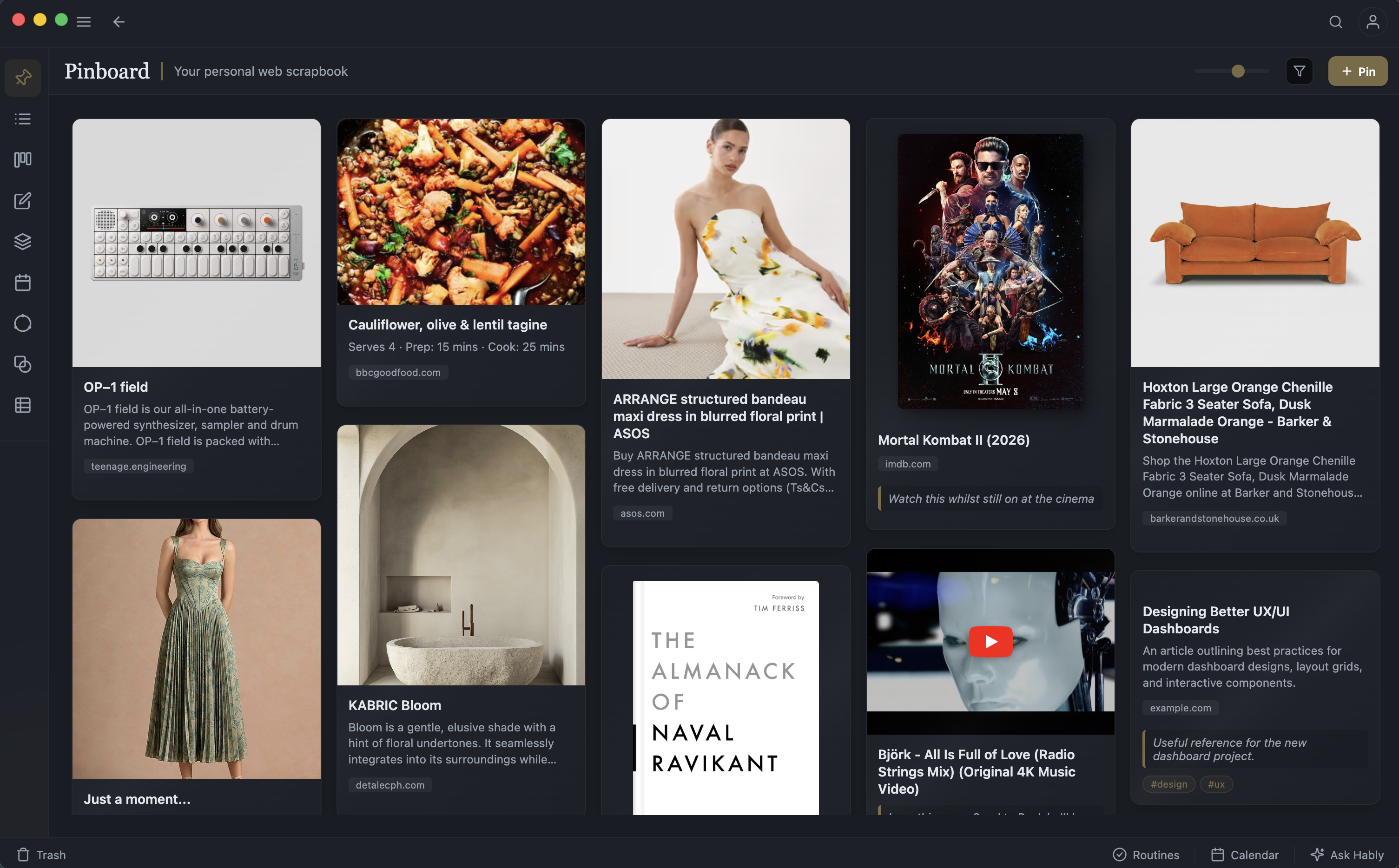Click the cinema note on Mortal Kombat card
This screenshot has width=1399, height=868.
990,499
